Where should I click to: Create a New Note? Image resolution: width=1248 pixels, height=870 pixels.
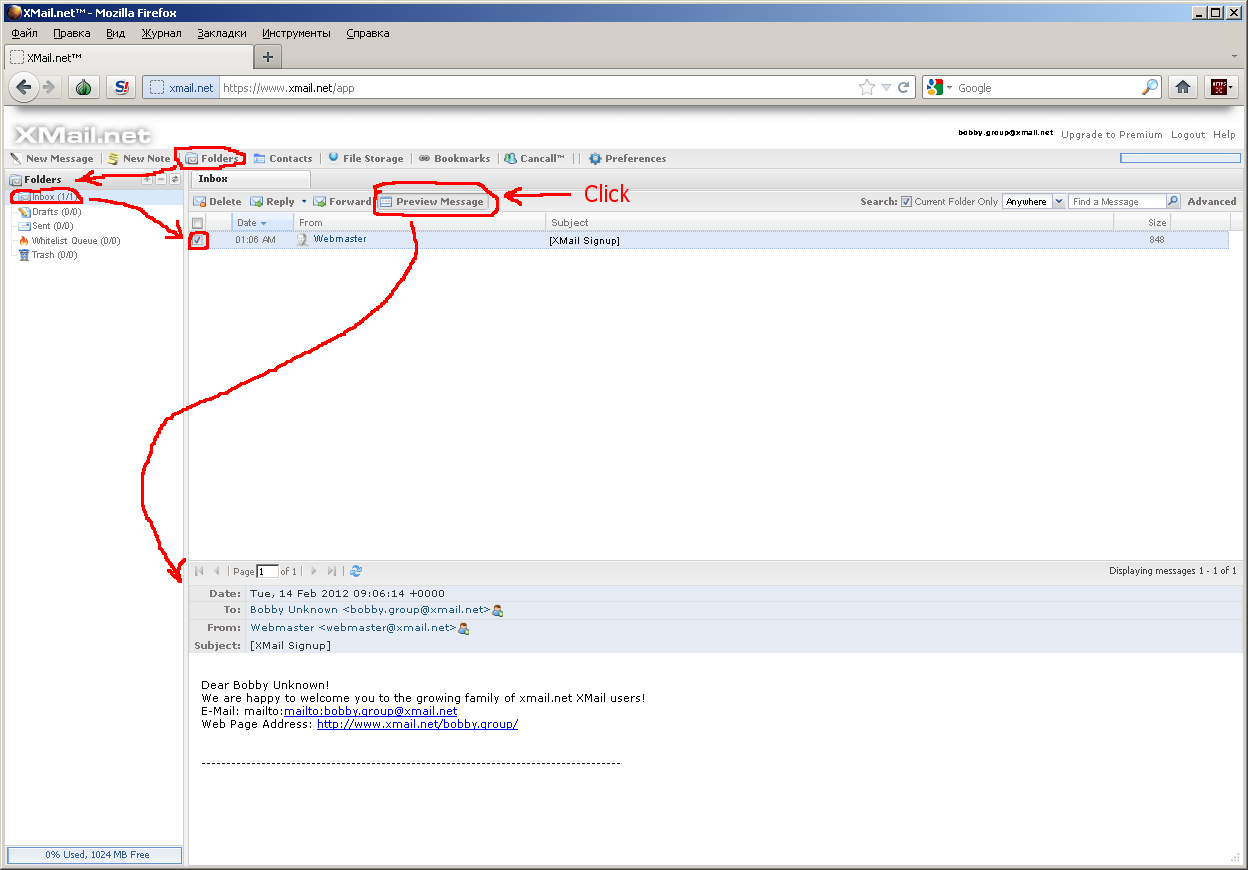click(139, 158)
